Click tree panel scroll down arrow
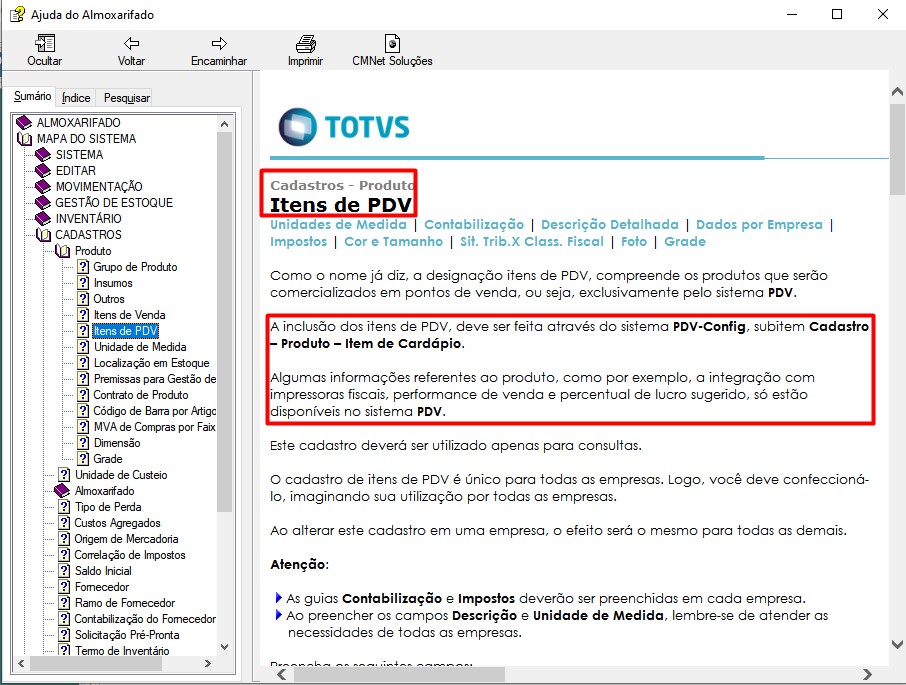The width and height of the screenshot is (906, 685). pyautogui.click(x=225, y=647)
